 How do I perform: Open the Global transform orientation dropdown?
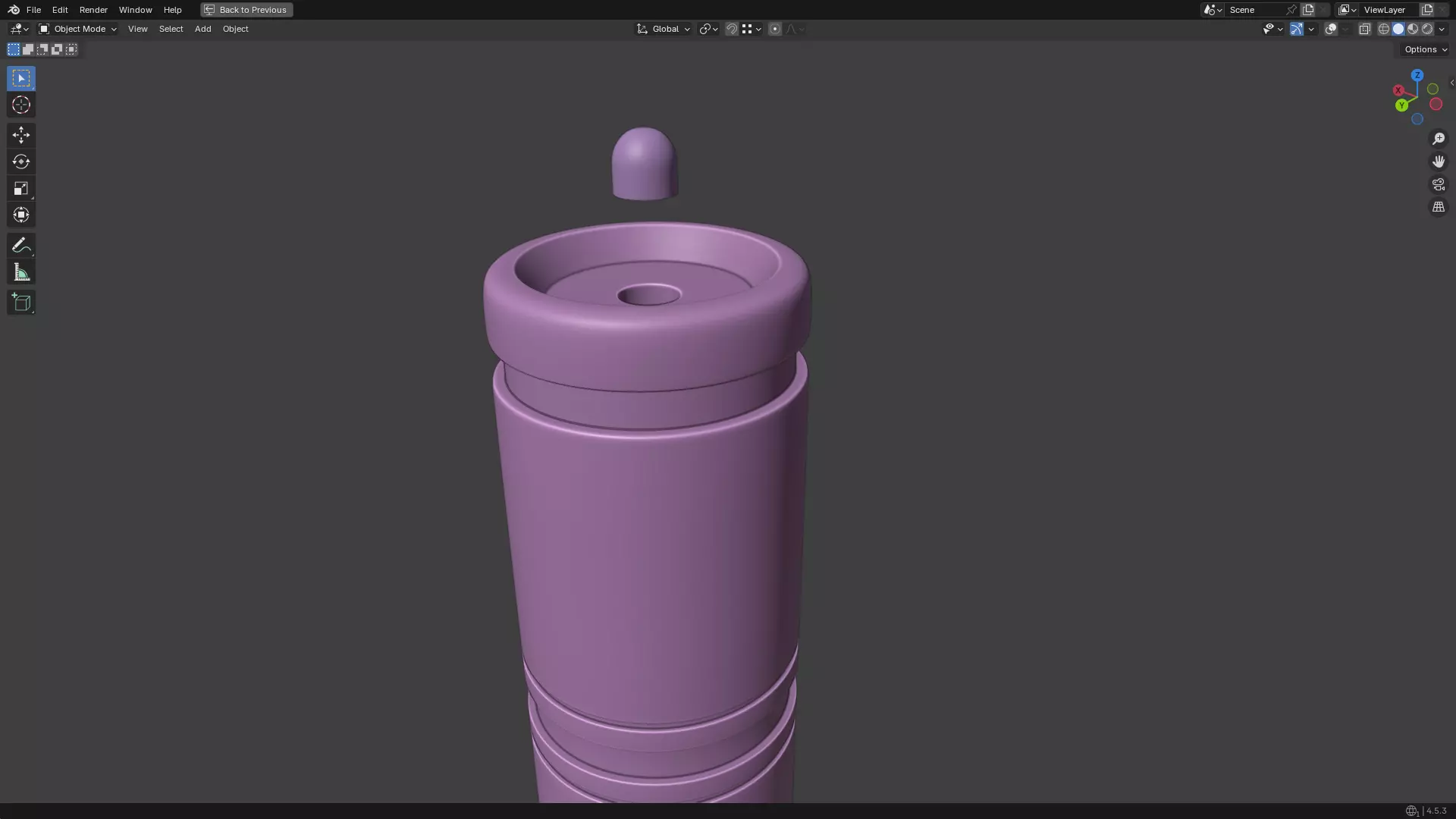(x=663, y=29)
